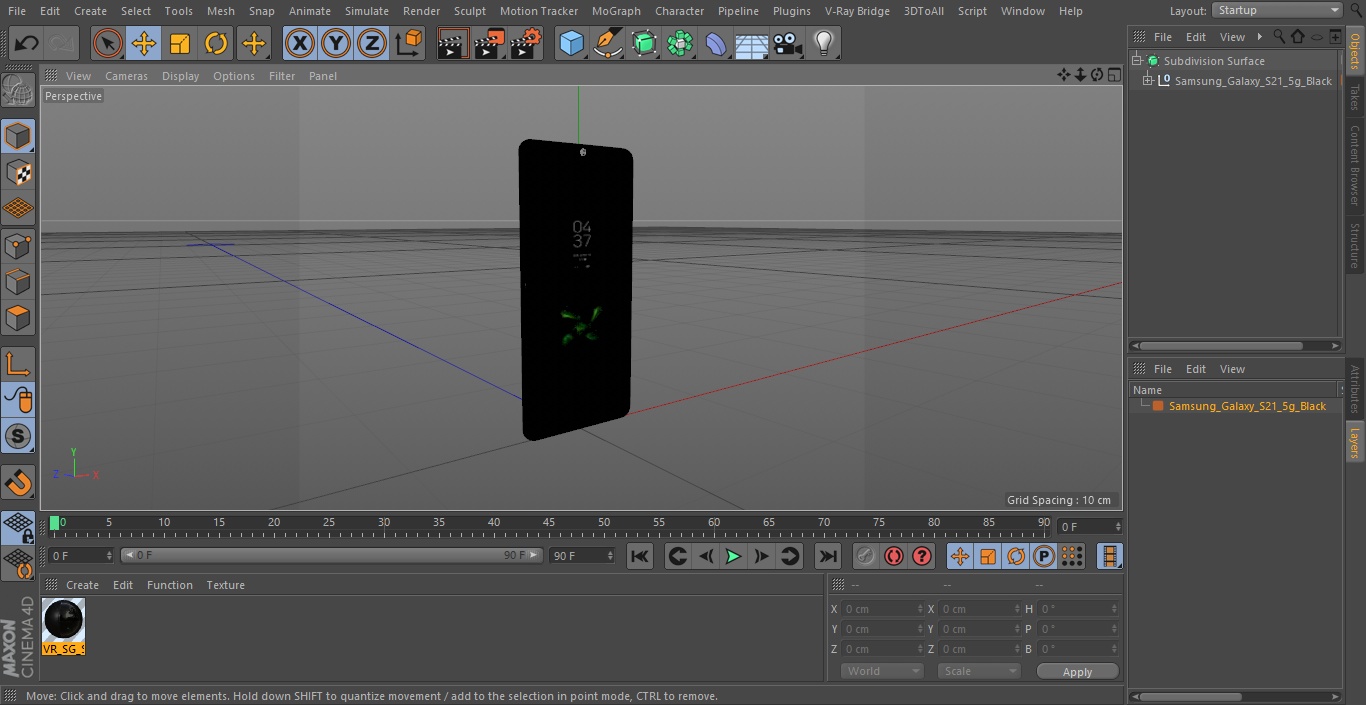Open viewport Cameras menu
Screen dimensions: 1366x705
click(126, 76)
